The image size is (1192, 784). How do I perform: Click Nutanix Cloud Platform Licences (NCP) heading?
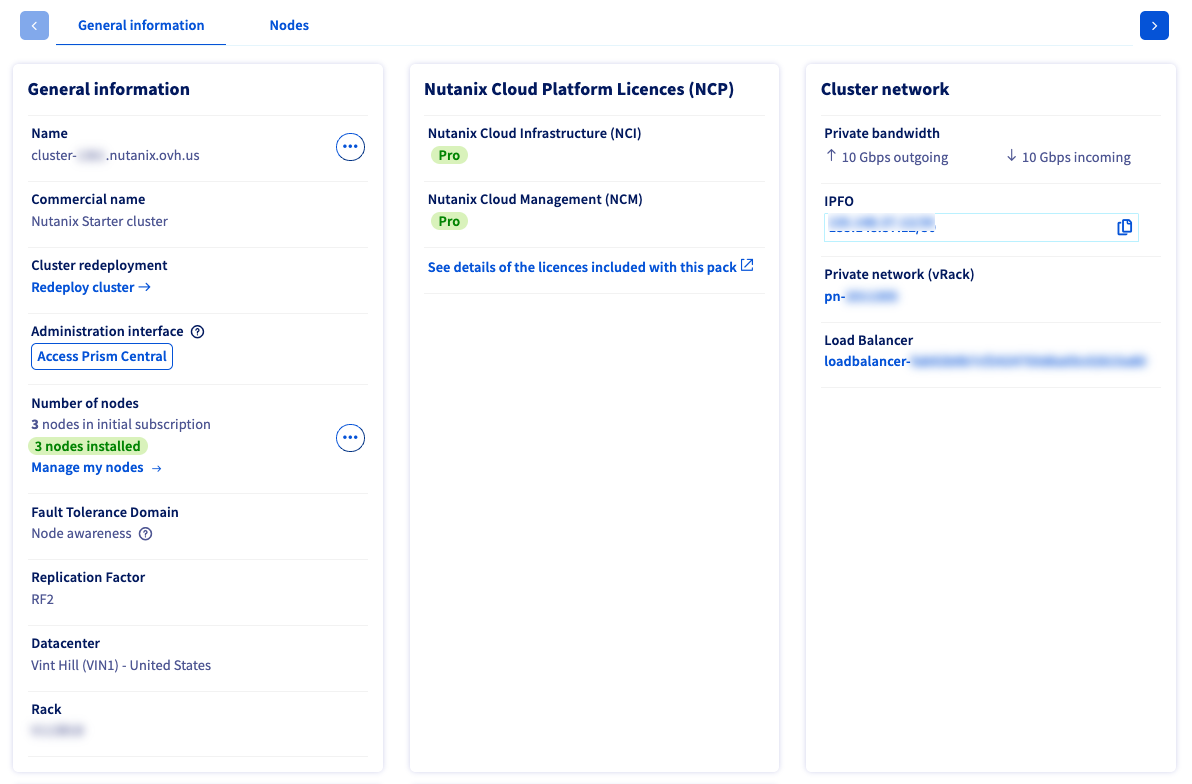click(x=579, y=89)
